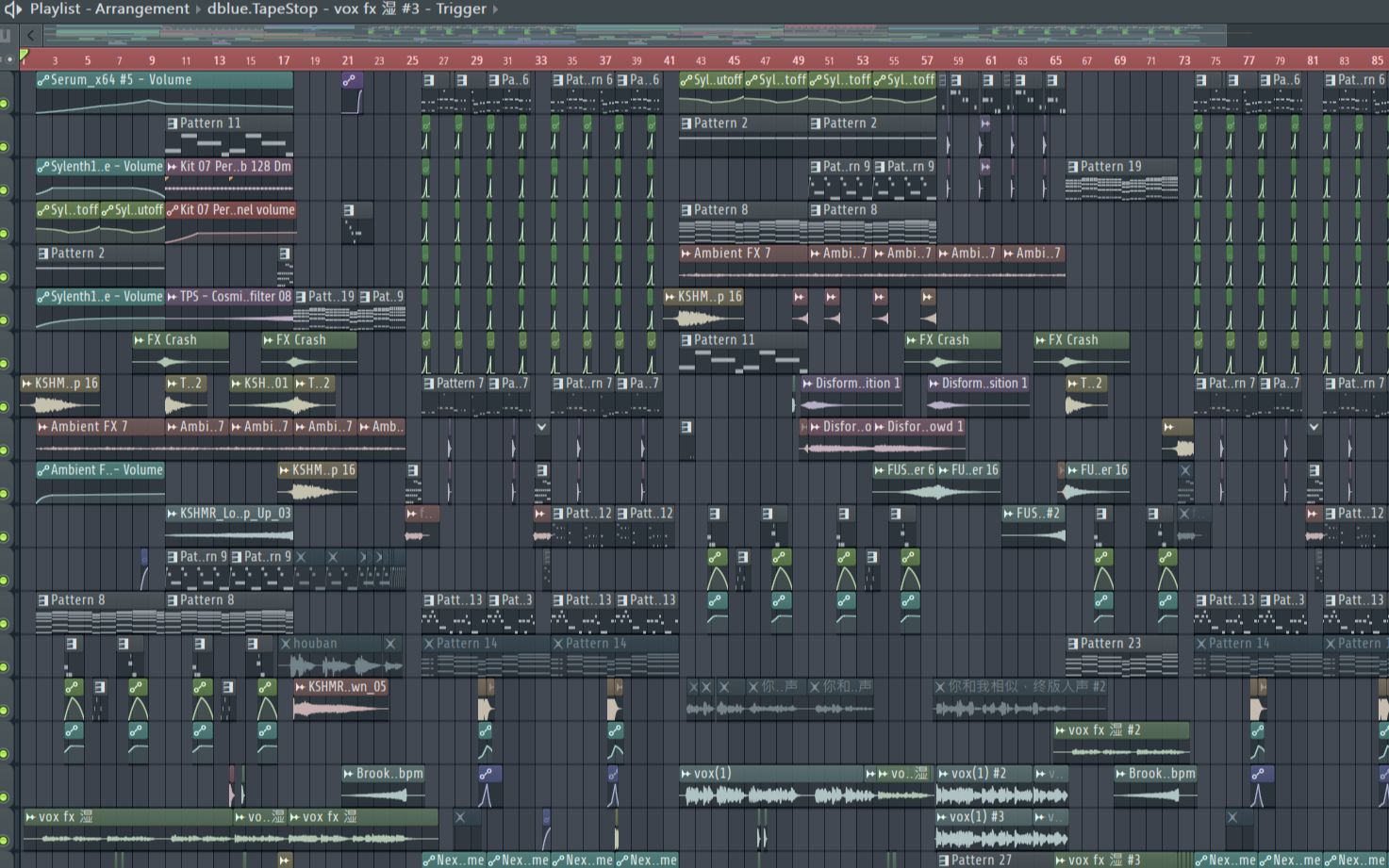This screenshot has width=1389, height=868.
Task: Click pattern icon of Pattern 11 above Kit 07 Per..b 128 Dm
Action: pos(173,123)
